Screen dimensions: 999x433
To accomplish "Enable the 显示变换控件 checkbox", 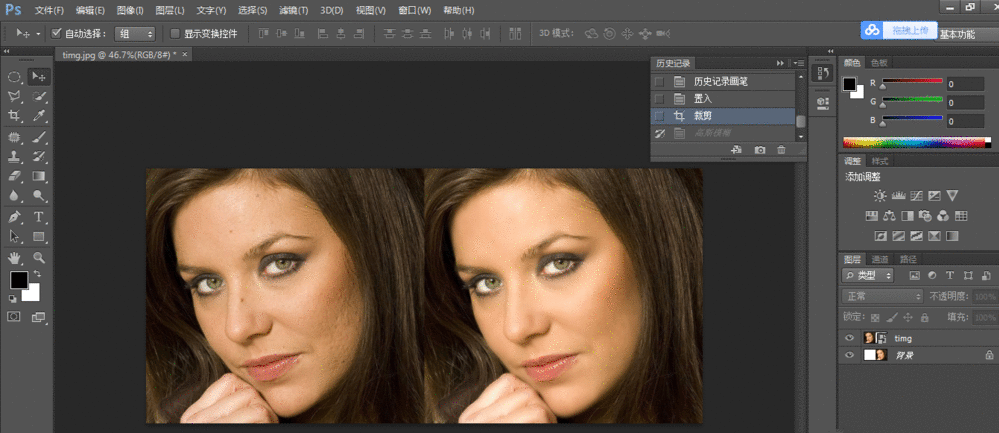I will tap(176, 33).
